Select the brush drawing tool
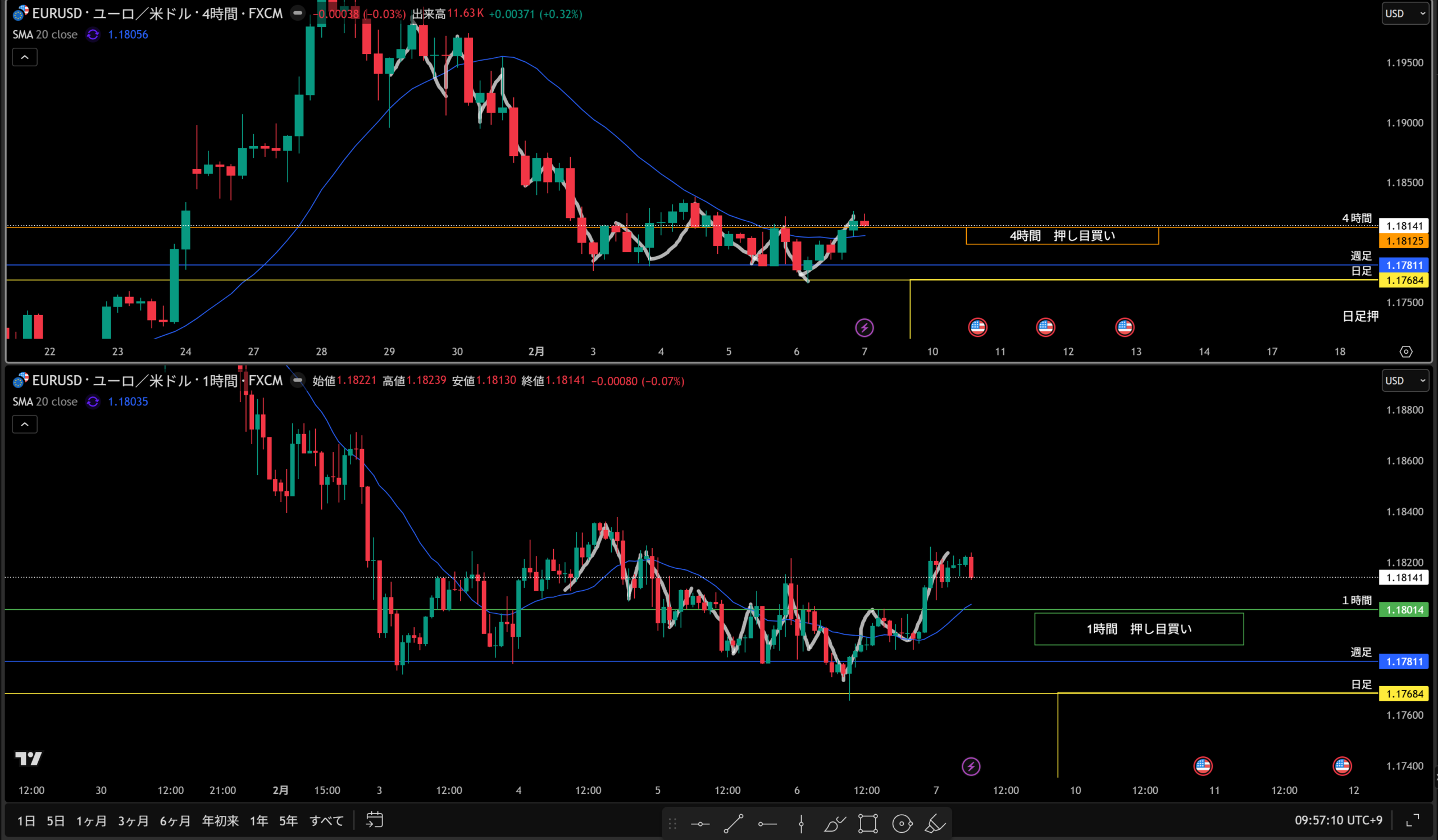This screenshot has height=840, width=1438. (834, 824)
